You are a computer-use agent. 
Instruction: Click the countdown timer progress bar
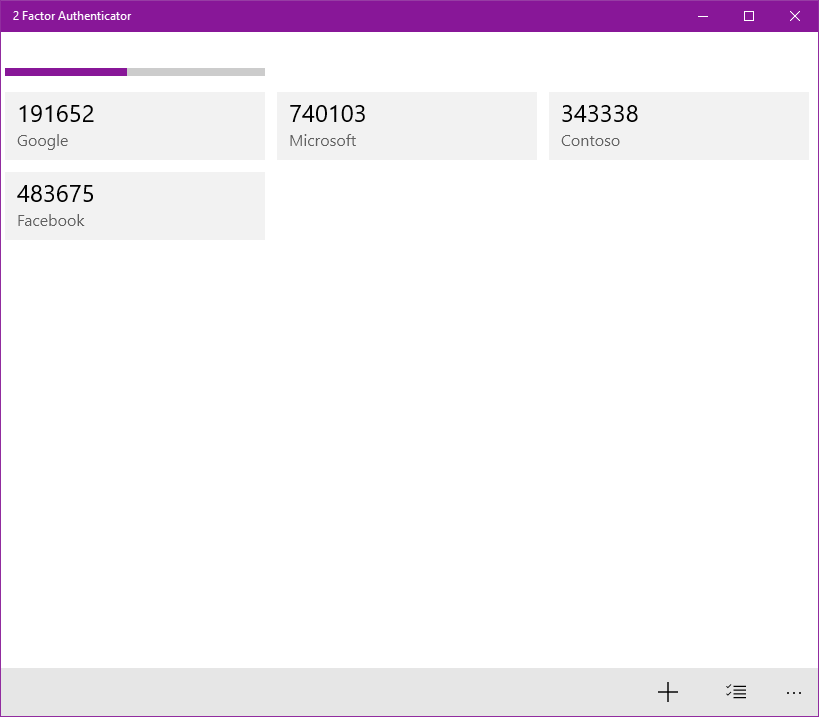(135, 71)
